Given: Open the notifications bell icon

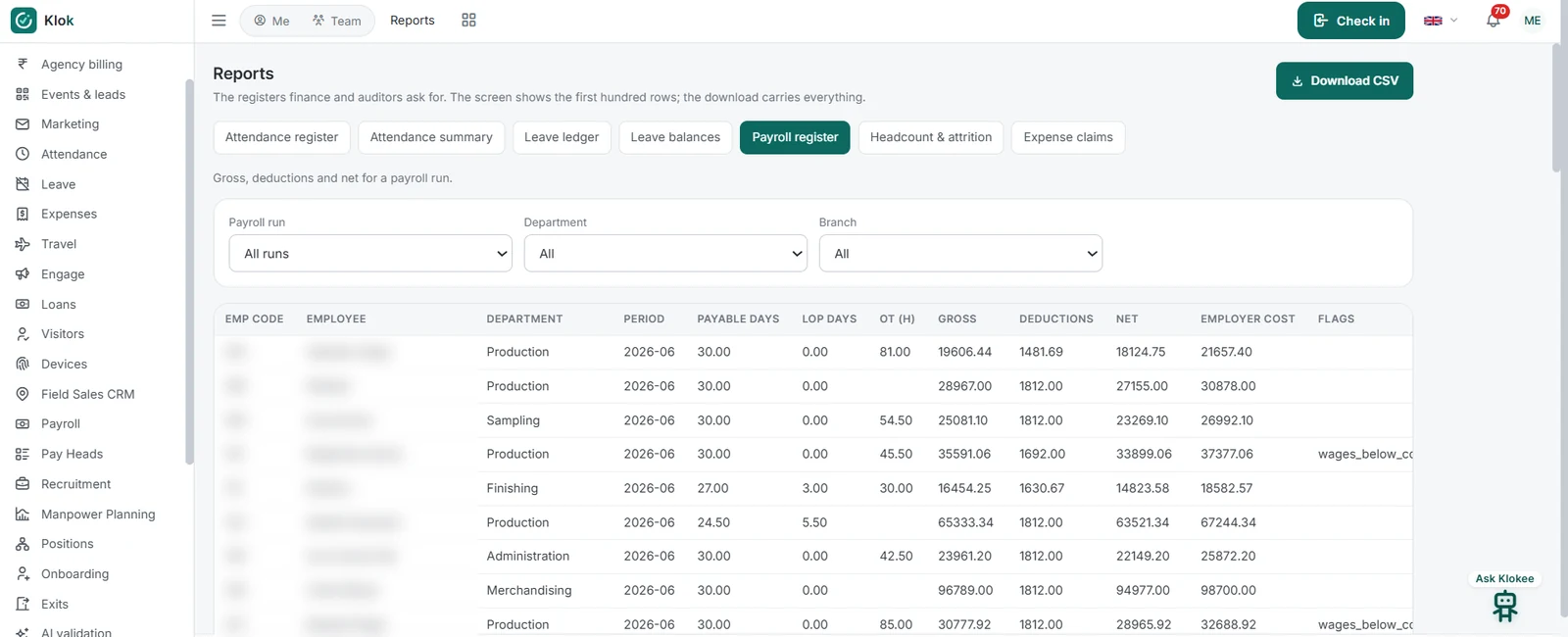Looking at the screenshot, I should tap(1493, 21).
